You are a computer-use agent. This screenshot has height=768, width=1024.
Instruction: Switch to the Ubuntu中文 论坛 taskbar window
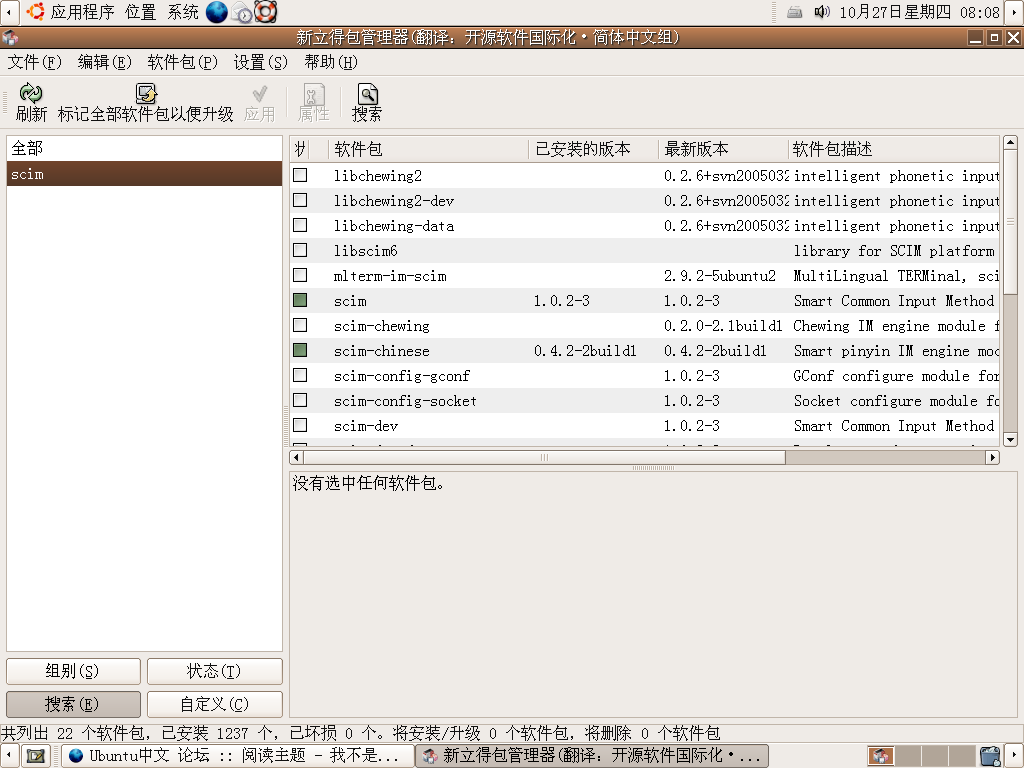[x=238, y=756]
